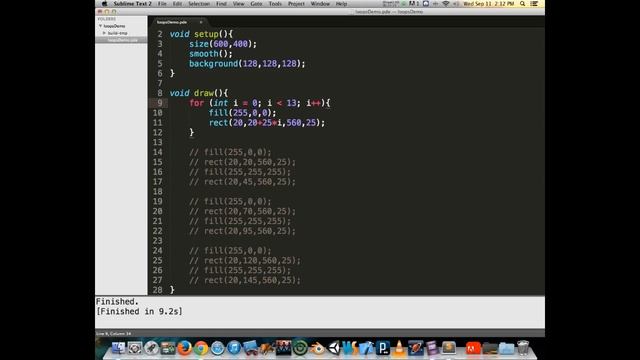The width and height of the screenshot is (640, 360).
Task: Open the Selection menu
Action: tap(199, 4)
